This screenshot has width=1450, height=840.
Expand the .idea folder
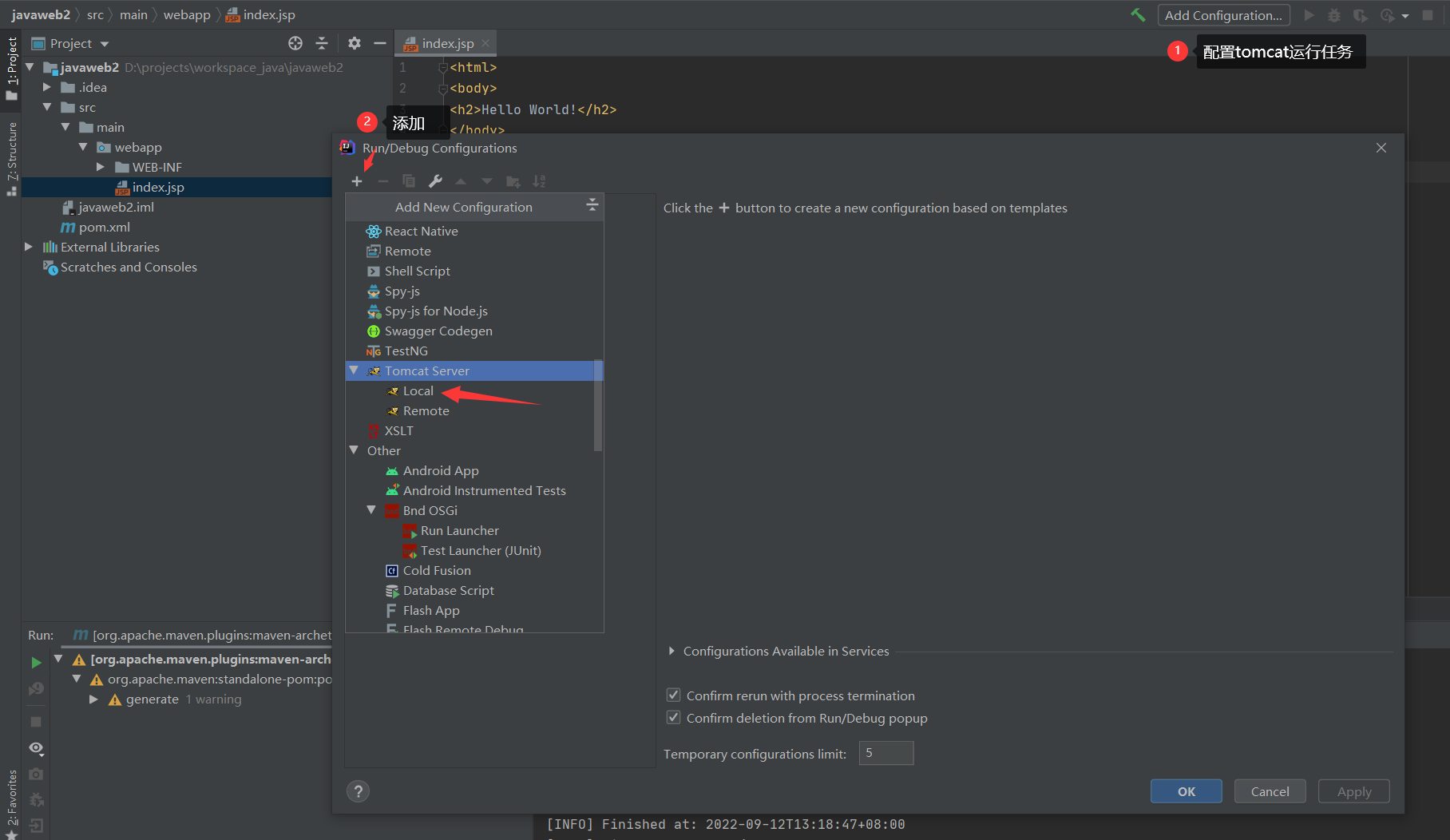(x=47, y=87)
